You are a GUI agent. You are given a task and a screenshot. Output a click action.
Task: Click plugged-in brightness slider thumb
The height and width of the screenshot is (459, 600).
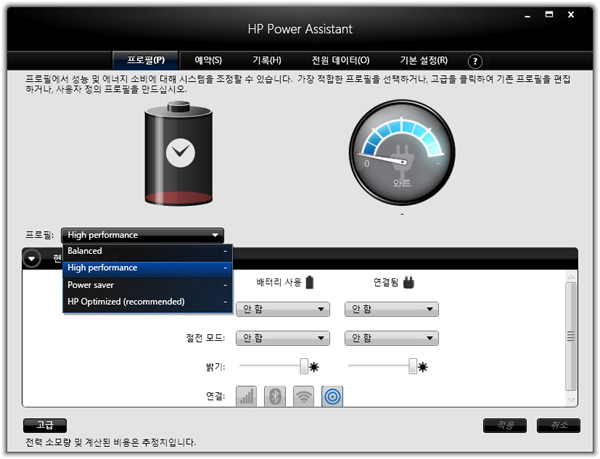click(412, 366)
